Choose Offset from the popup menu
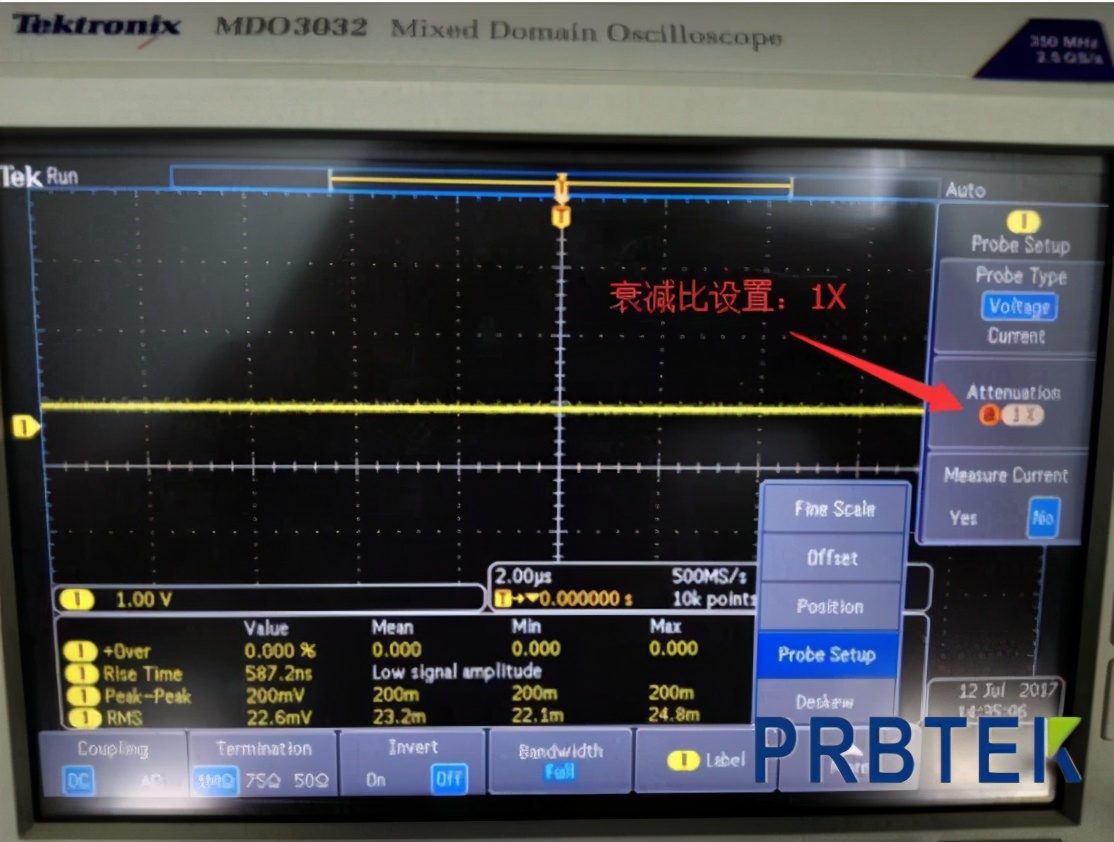Screen dimensions: 1114x842 coord(832,558)
